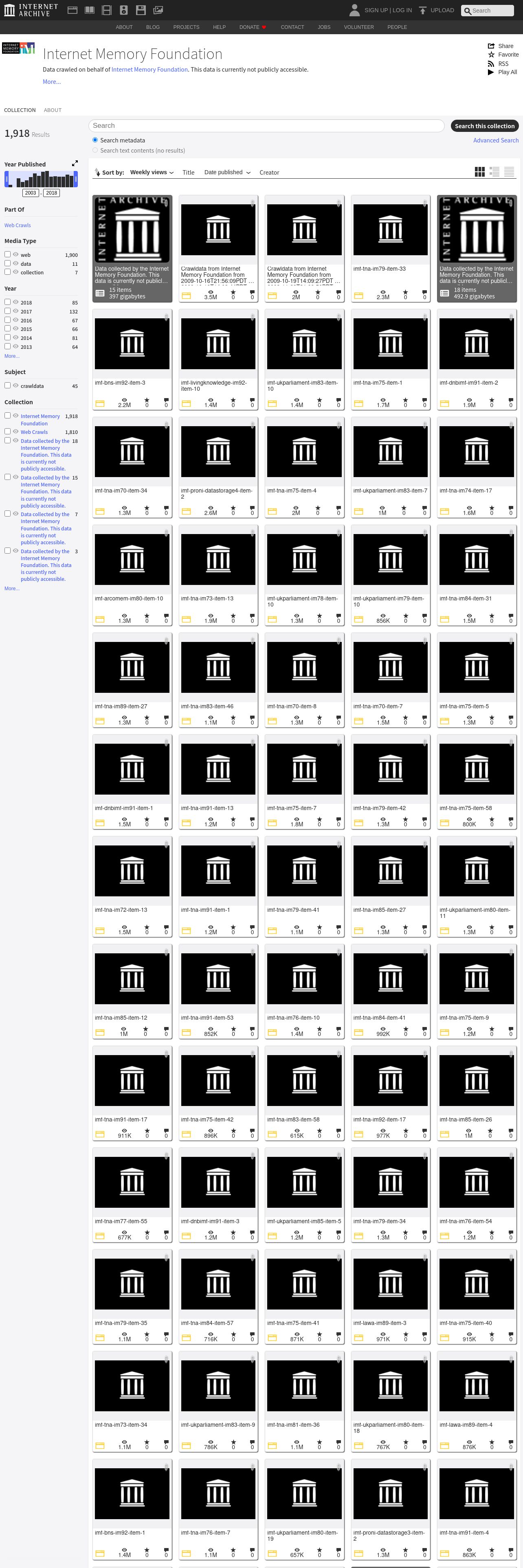Open the Software (floppy) icon in top bar
This screenshot has width=523, height=1568.
[141, 10]
